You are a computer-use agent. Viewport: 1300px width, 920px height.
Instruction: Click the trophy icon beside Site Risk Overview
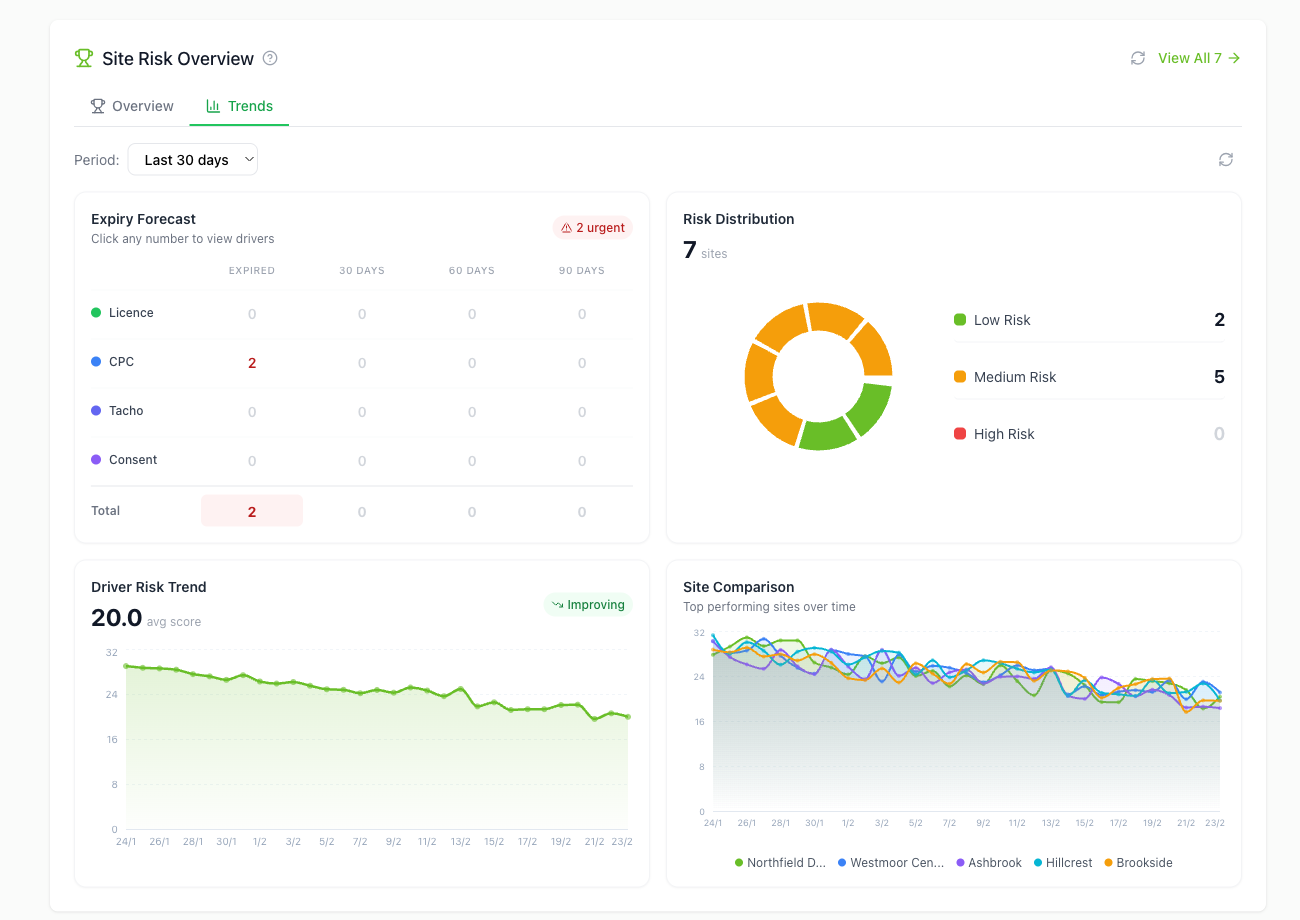[83, 58]
